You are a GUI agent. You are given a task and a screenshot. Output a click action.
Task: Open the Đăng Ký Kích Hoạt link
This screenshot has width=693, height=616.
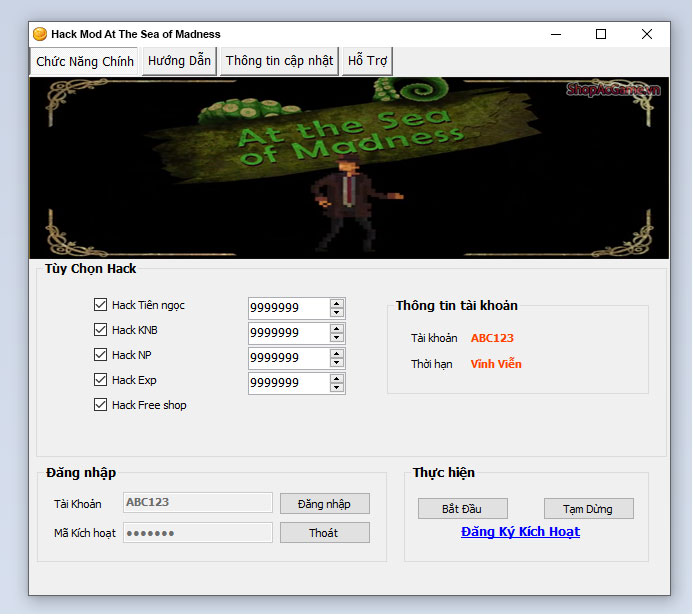(520, 532)
